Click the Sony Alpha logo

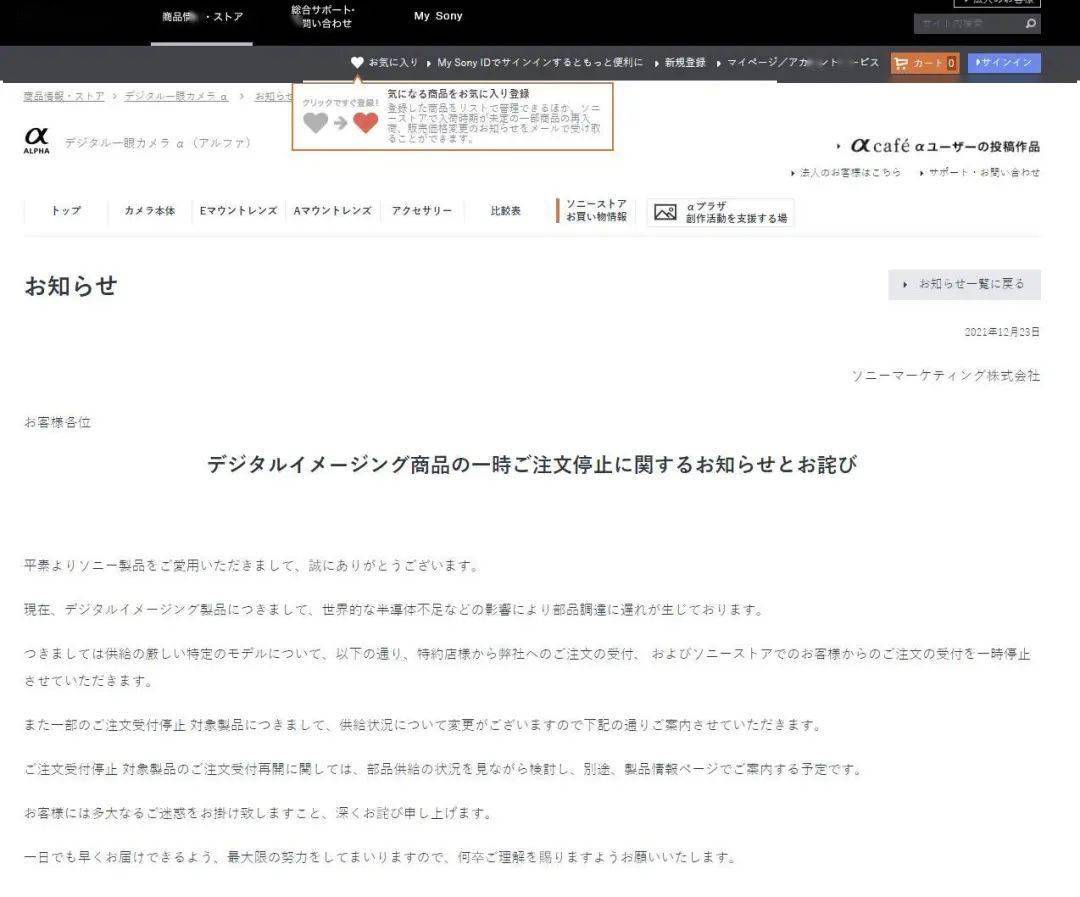(x=37, y=141)
